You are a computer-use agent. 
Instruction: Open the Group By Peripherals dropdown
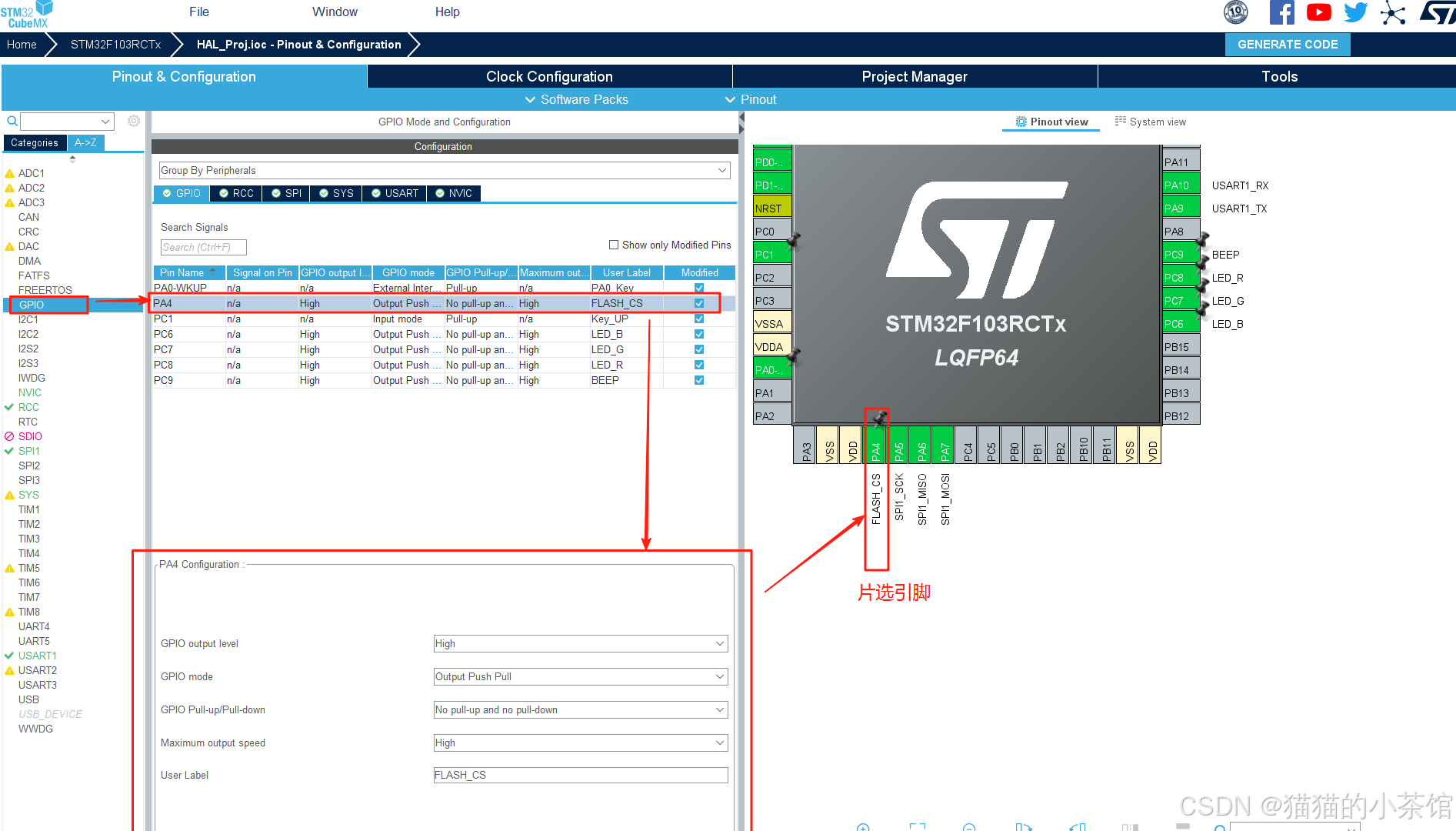point(444,170)
